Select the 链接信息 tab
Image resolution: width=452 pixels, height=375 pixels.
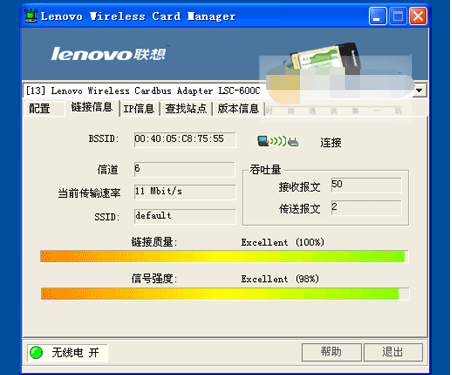click(x=92, y=107)
